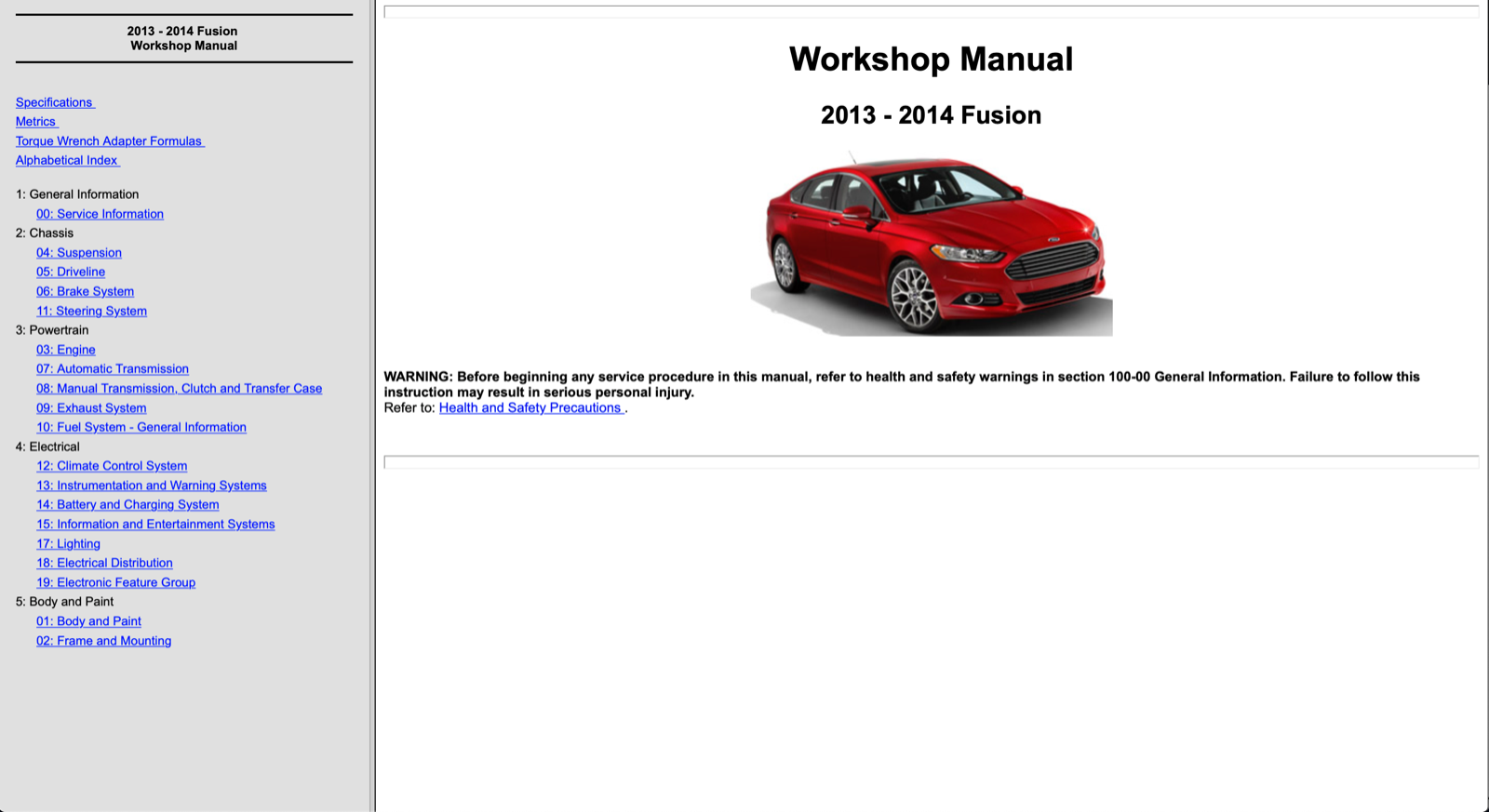Open the Specifications link
1489x812 pixels.
click(x=54, y=102)
